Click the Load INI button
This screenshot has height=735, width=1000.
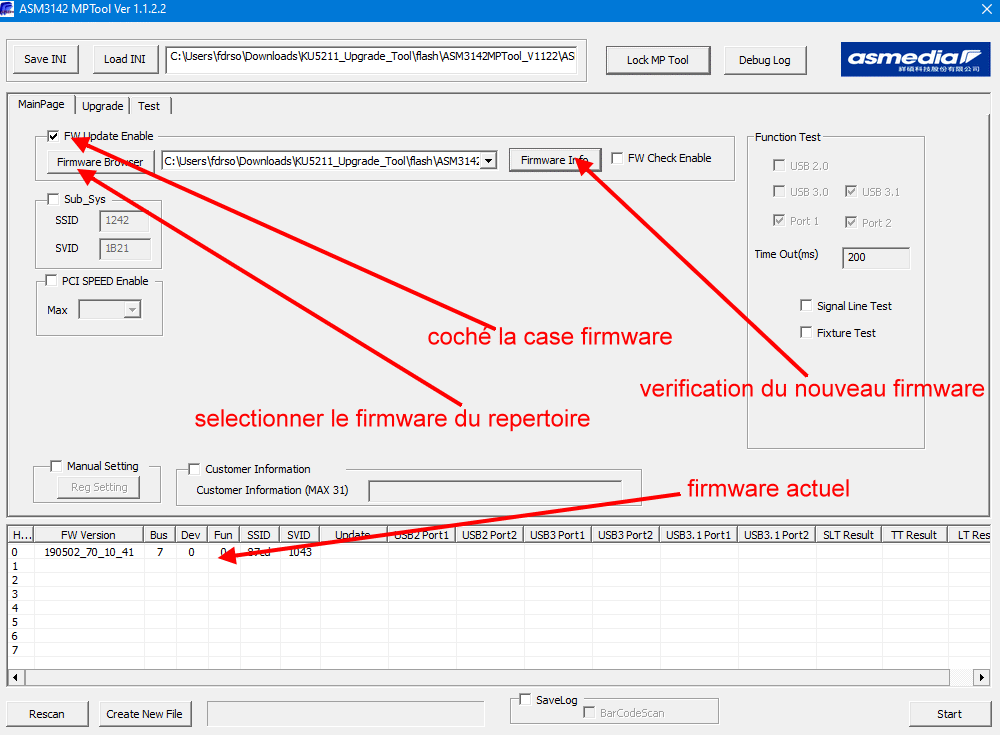tap(125, 59)
